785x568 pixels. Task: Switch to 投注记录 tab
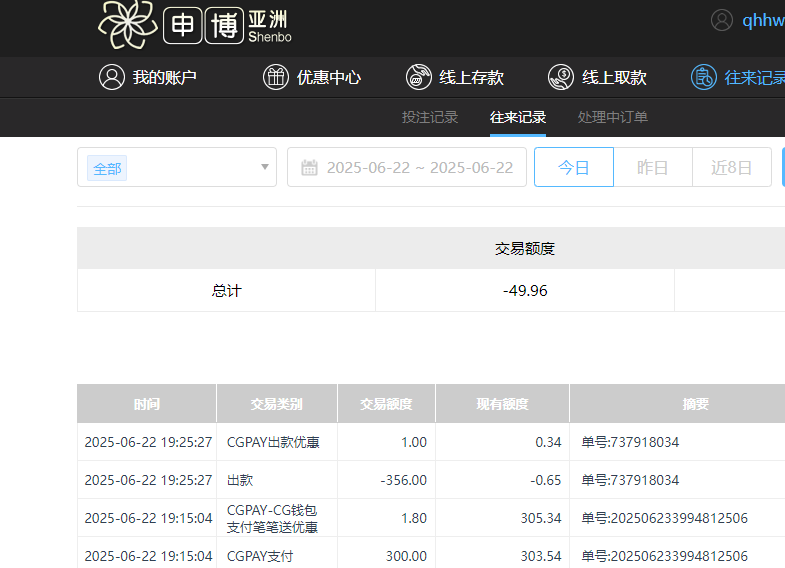(430, 117)
